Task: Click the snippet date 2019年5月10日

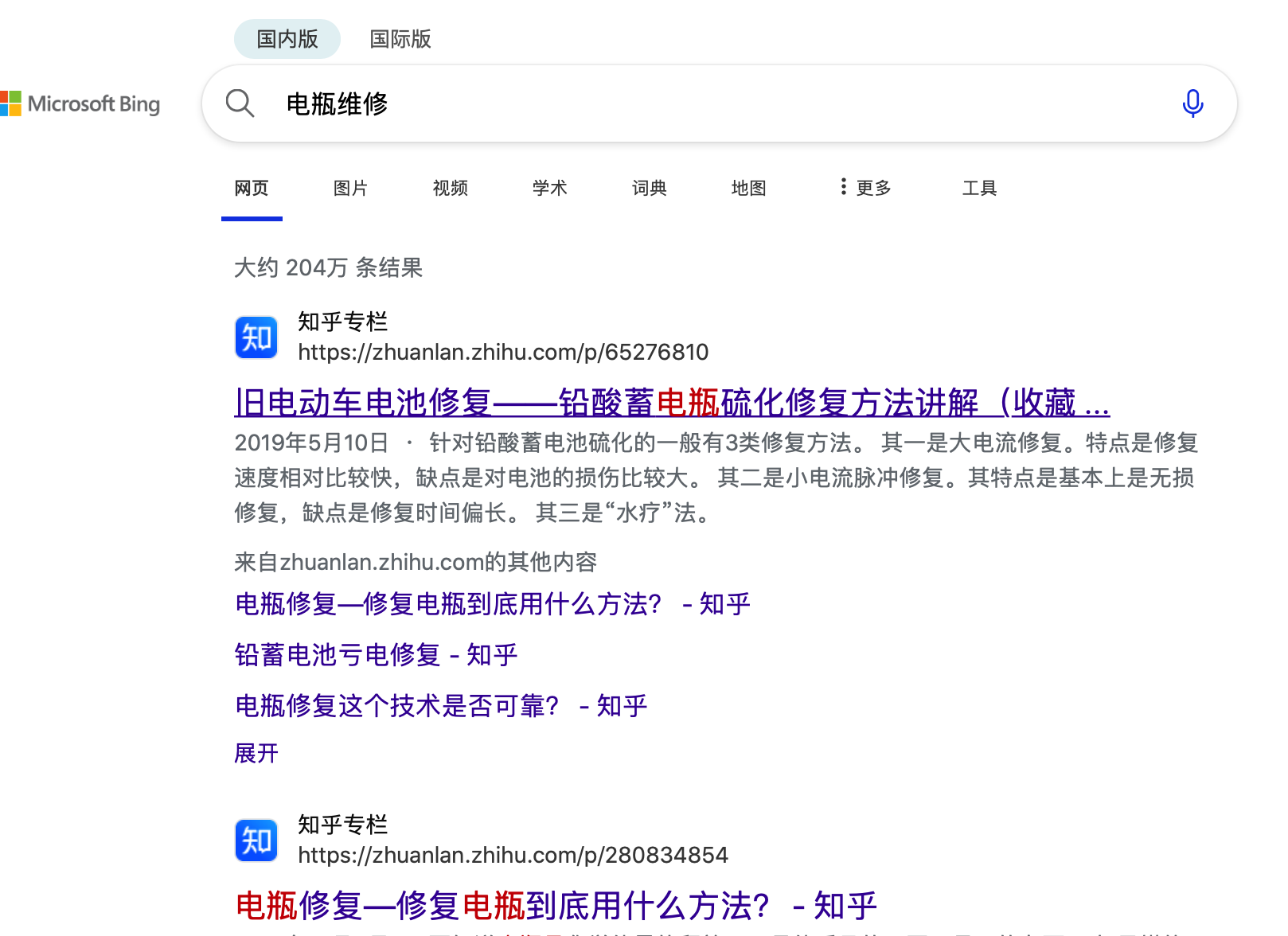Action: [311, 443]
